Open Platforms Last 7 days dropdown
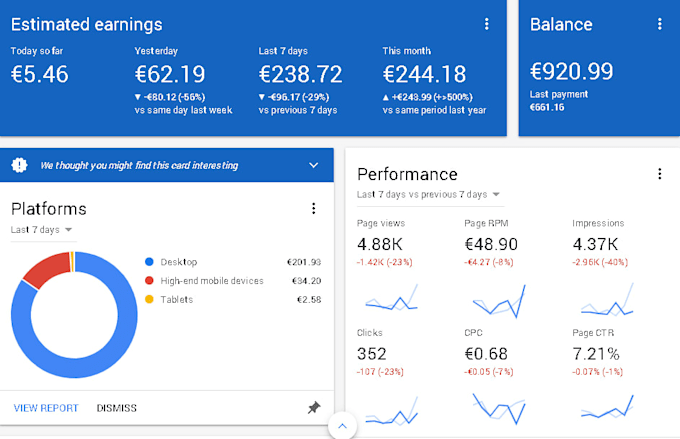This screenshot has height=439, width=680. click(42, 230)
